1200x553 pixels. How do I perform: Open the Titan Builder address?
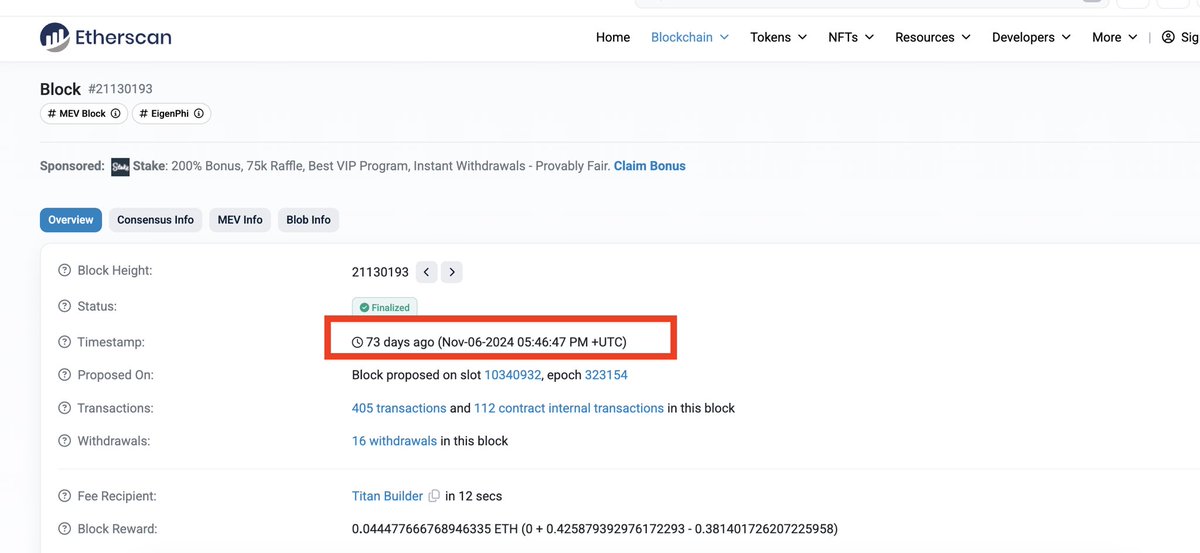[x=387, y=496]
